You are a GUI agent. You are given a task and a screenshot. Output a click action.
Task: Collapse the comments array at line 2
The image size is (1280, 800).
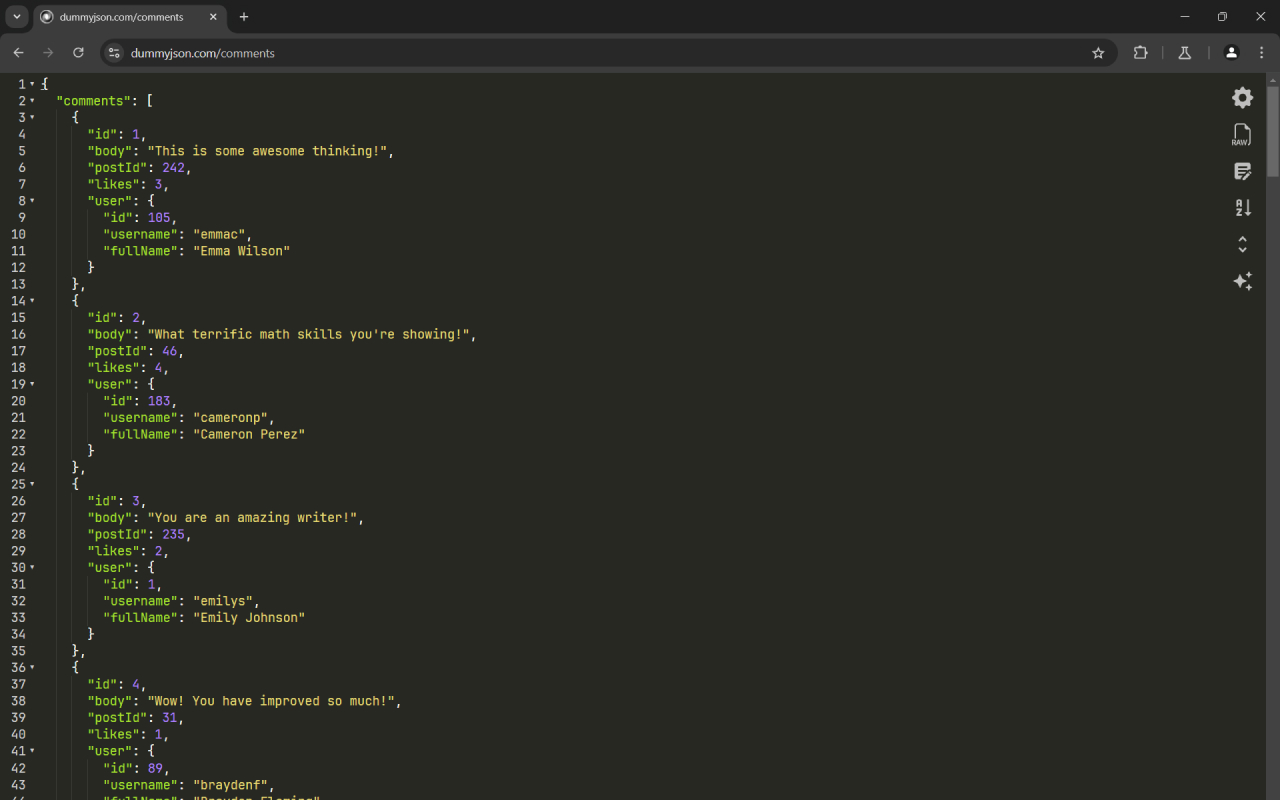31,100
